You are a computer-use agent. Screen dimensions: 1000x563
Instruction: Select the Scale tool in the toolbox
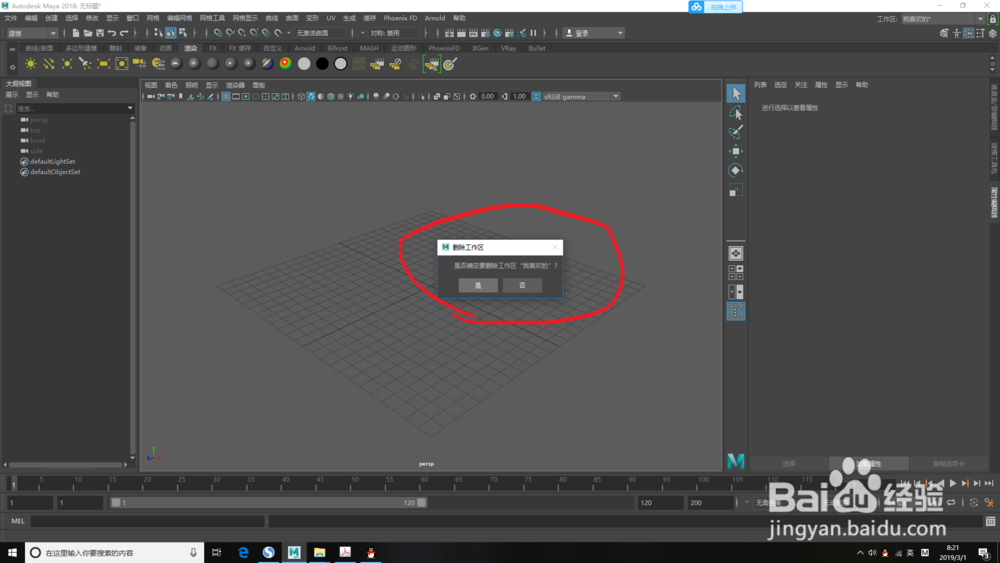pos(735,190)
